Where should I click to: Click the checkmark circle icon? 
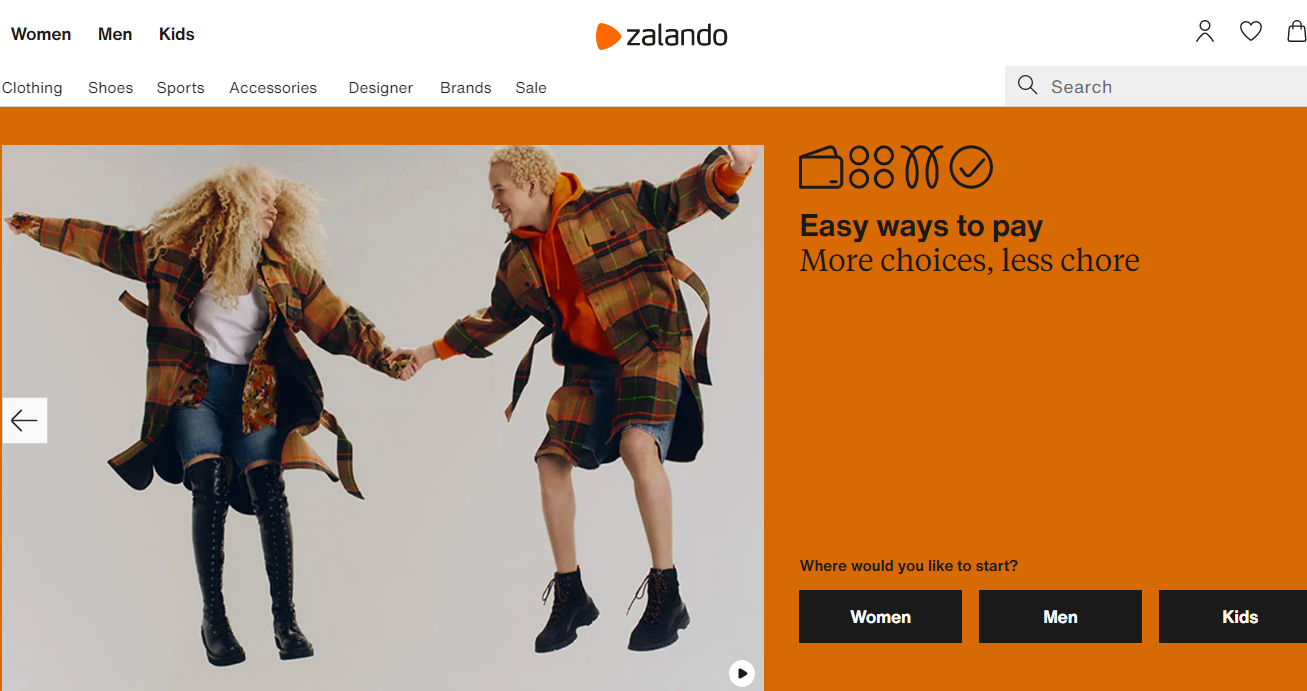pyautogui.click(x=971, y=167)
